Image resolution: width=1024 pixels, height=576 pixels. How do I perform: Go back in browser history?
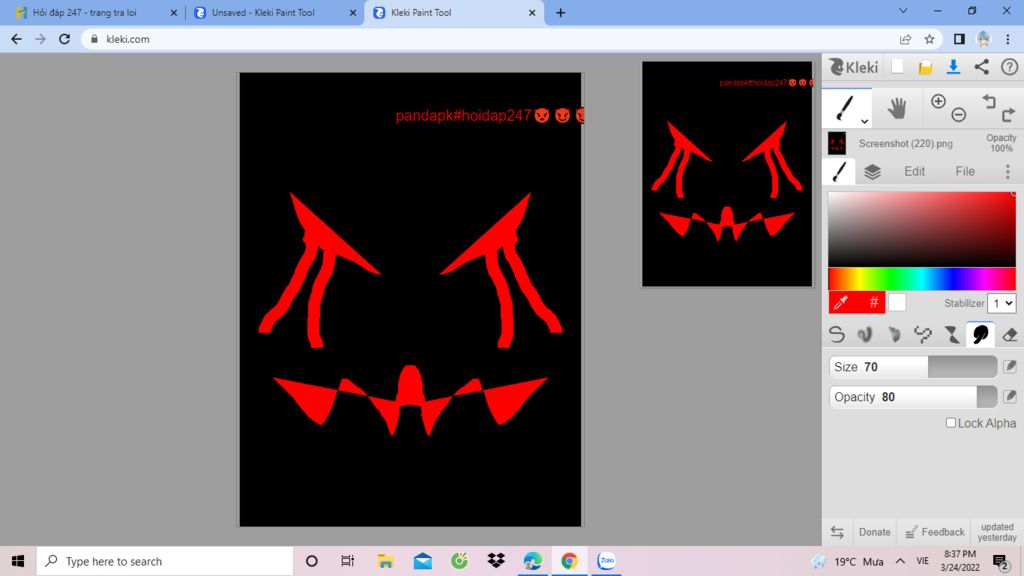tap(16, 39)
